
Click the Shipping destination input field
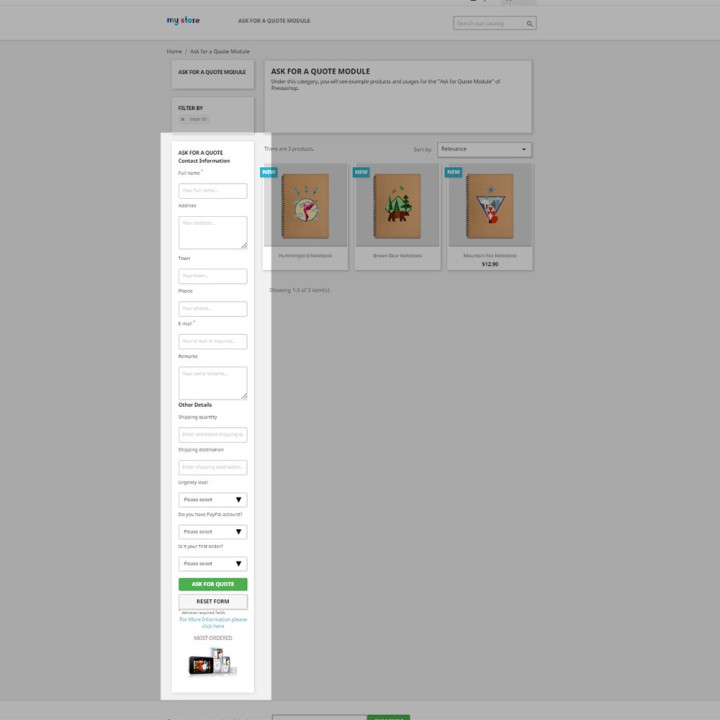tap(213, 467)
